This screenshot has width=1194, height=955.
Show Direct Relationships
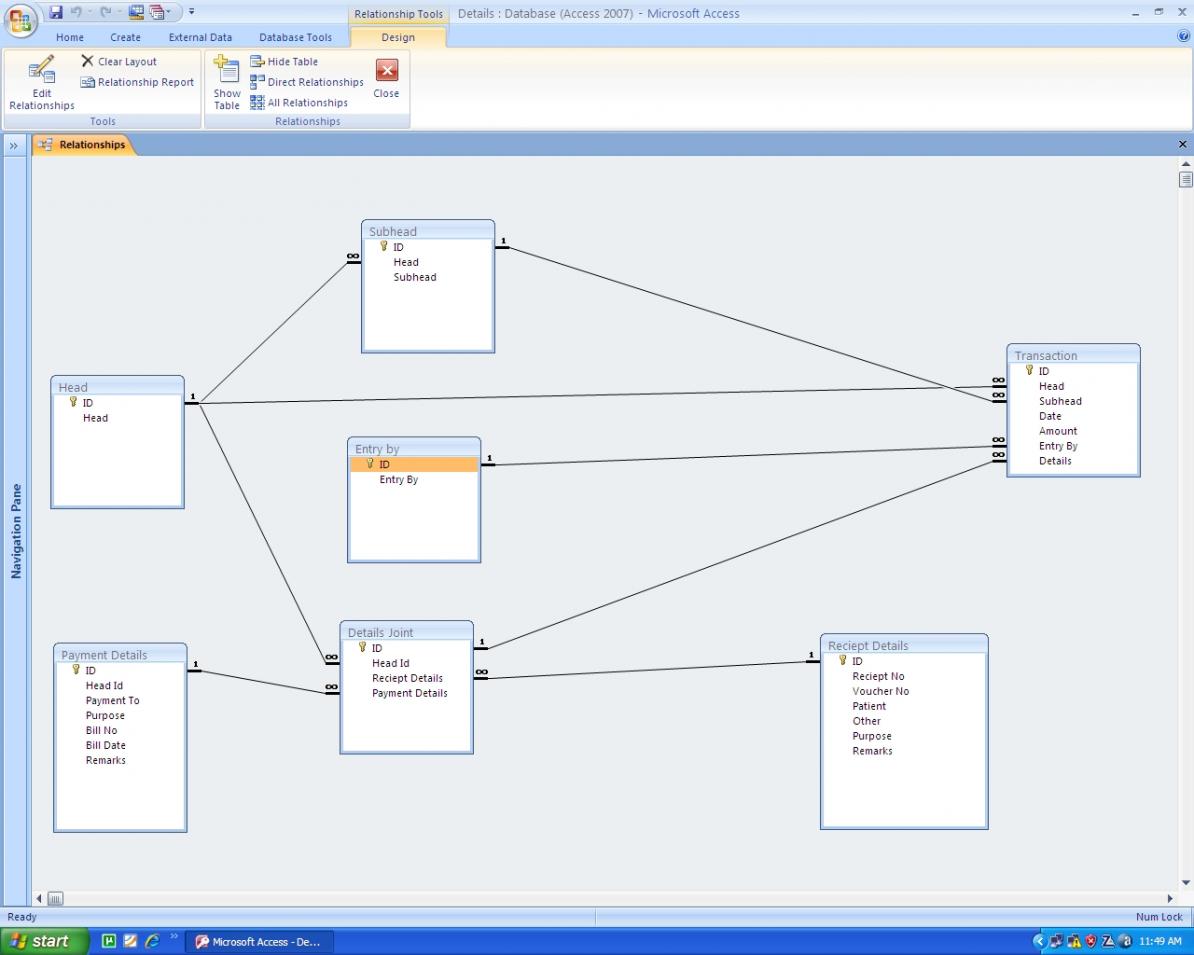point(307,82)
